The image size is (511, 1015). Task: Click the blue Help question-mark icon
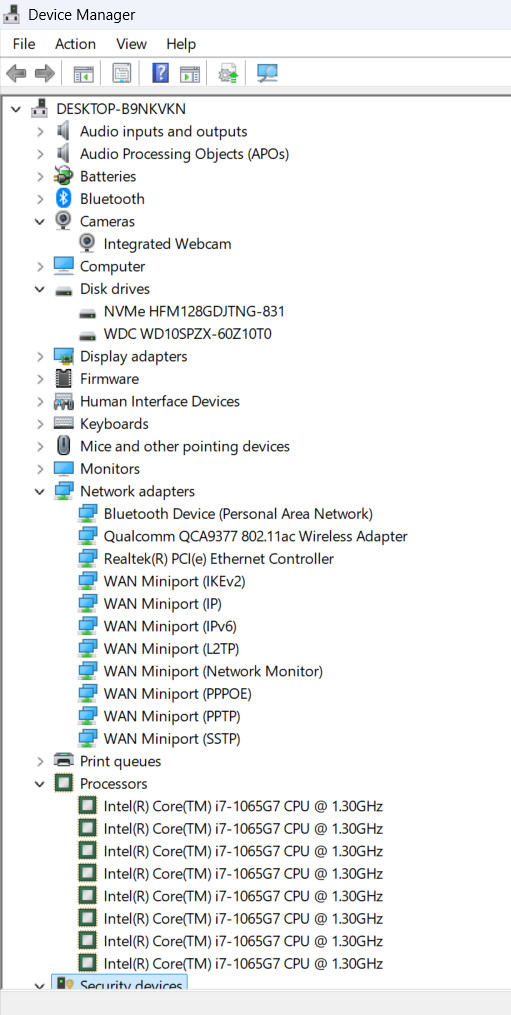[160, 73]
